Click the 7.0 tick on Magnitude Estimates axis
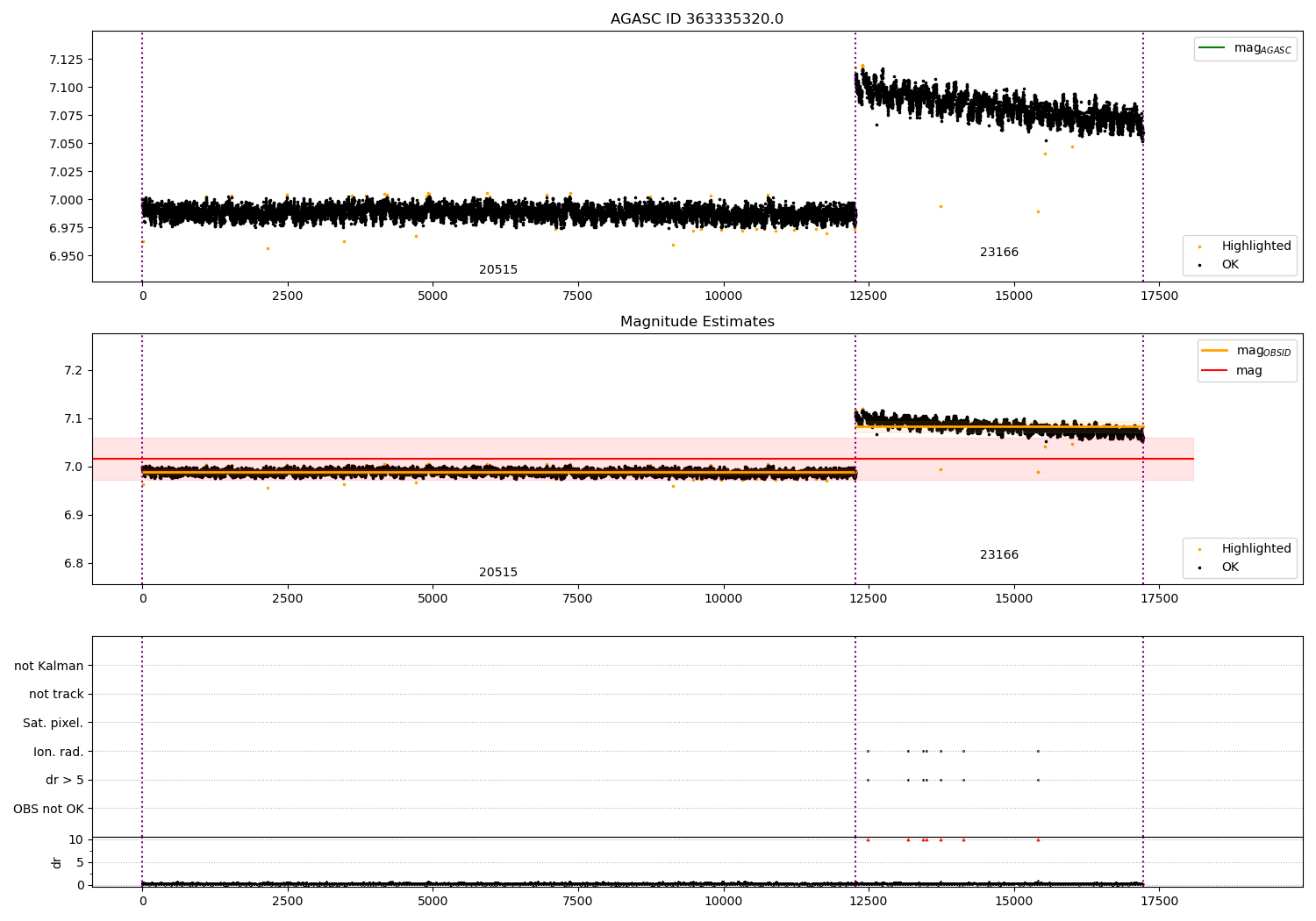 (x=74, y=467)
